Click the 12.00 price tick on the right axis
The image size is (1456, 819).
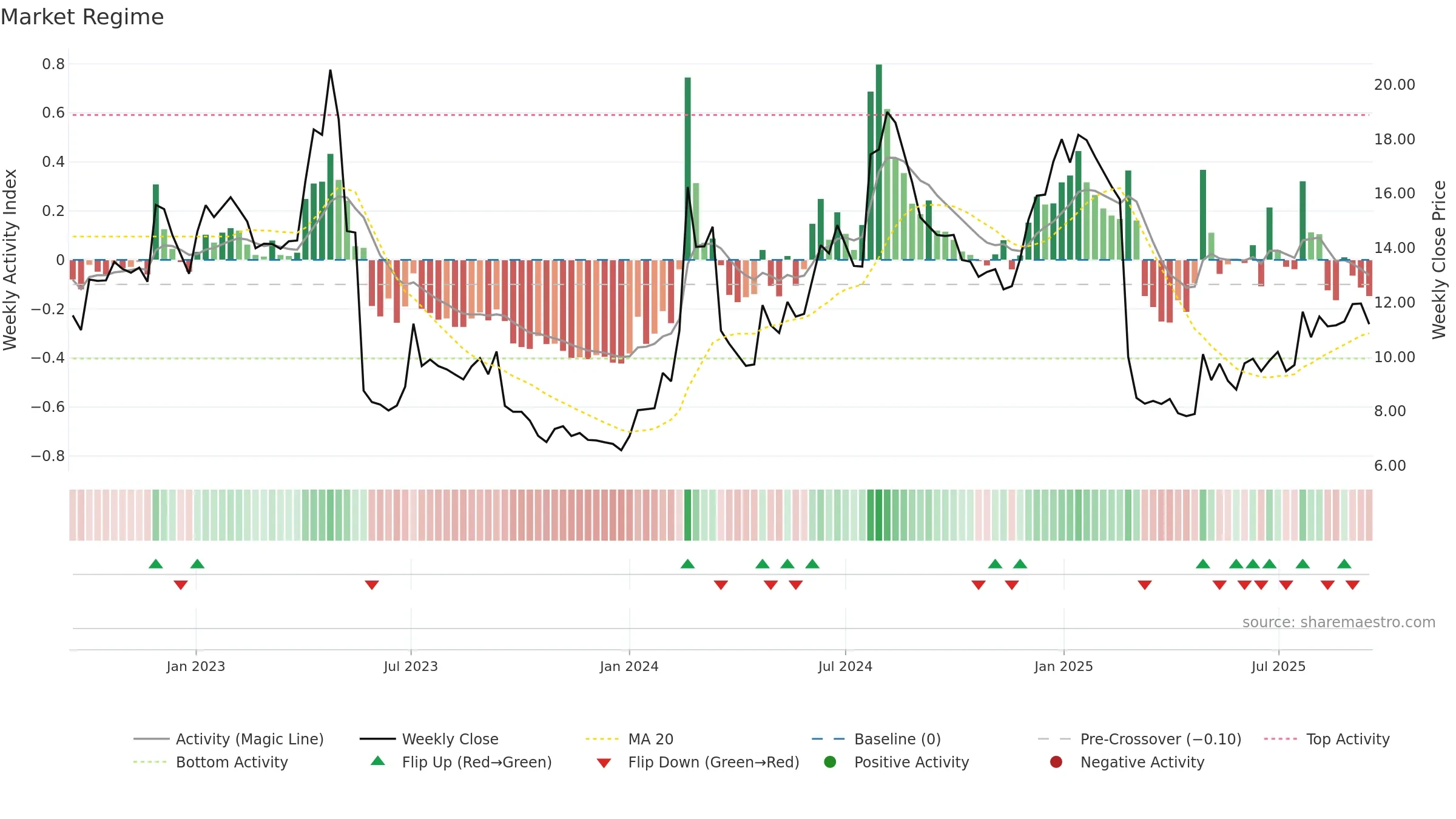(1395, 302)
